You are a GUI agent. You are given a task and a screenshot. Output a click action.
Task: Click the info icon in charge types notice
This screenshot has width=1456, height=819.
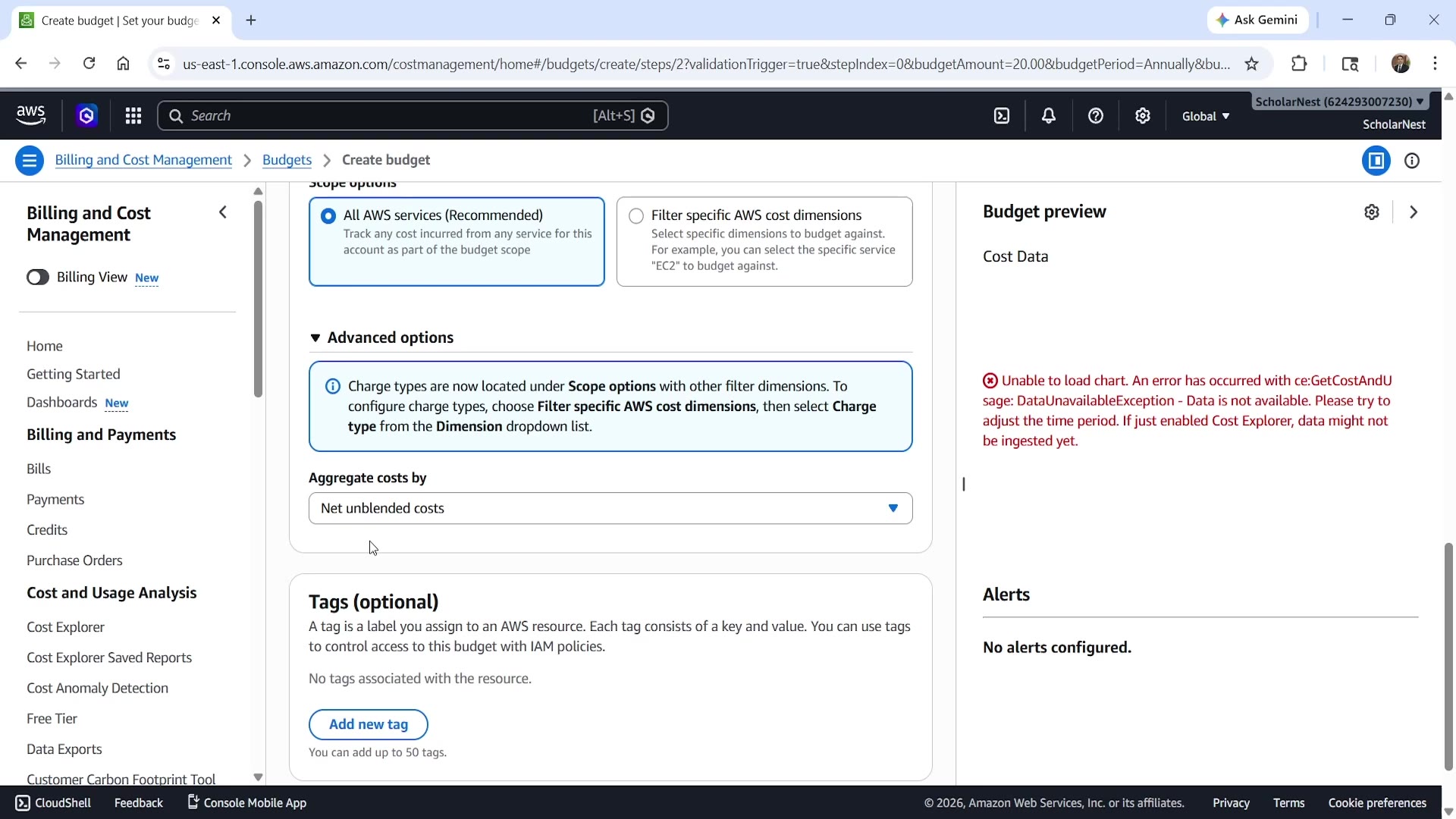tap(332, 386)
